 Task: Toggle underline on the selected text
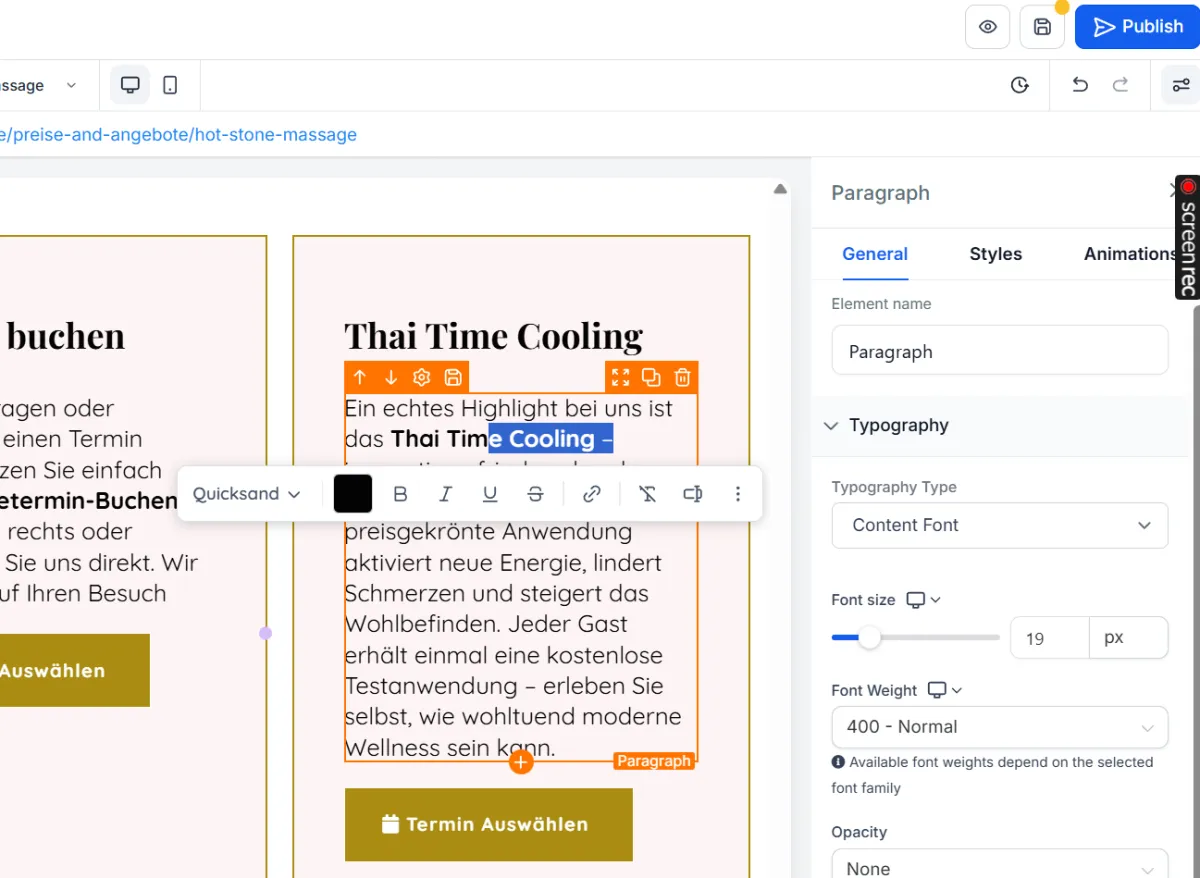[490, 494]
